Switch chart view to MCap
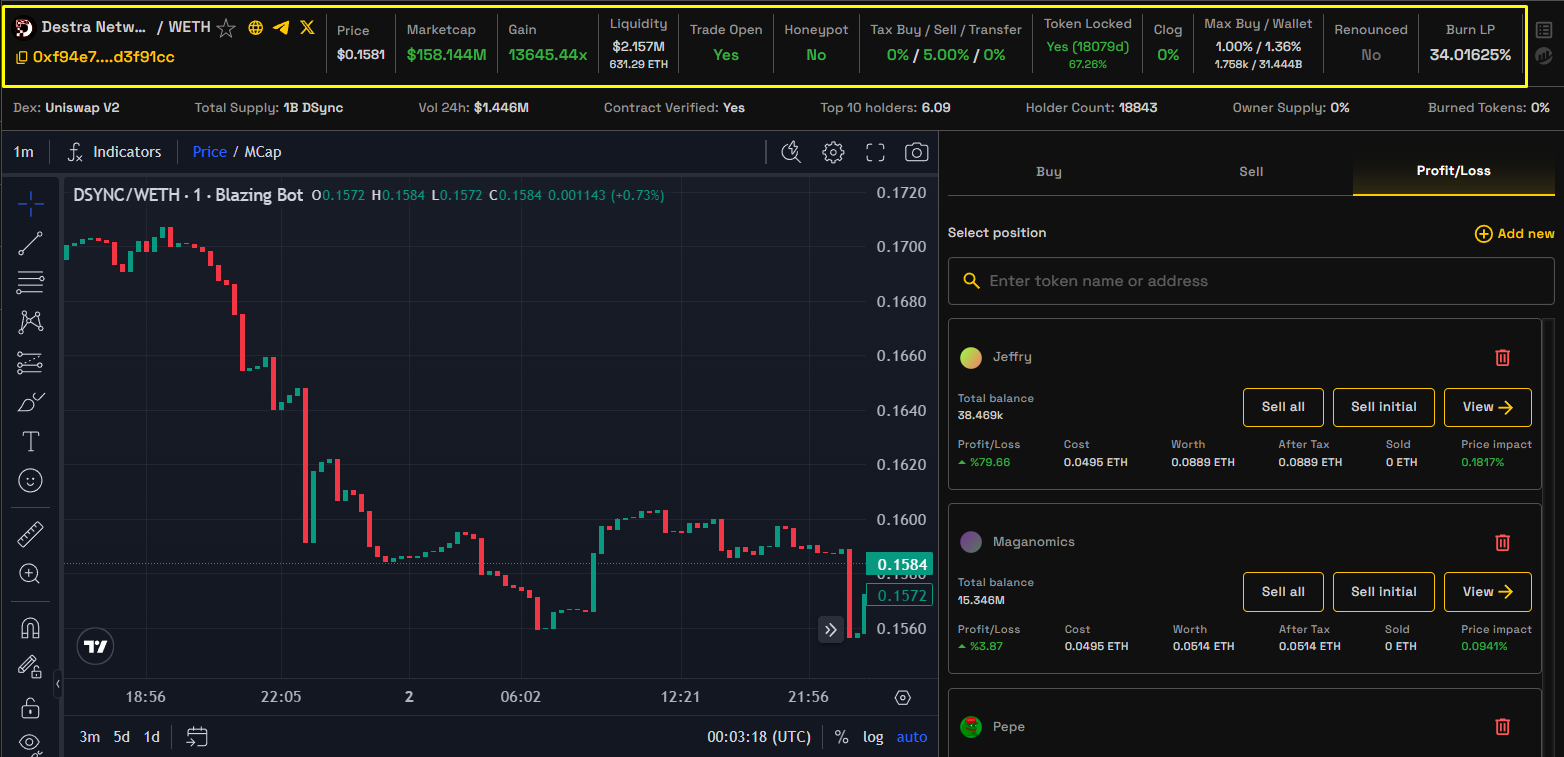The width and height of the screenshot is (1564, 757). pyautogui.click(x=263, y=152)
